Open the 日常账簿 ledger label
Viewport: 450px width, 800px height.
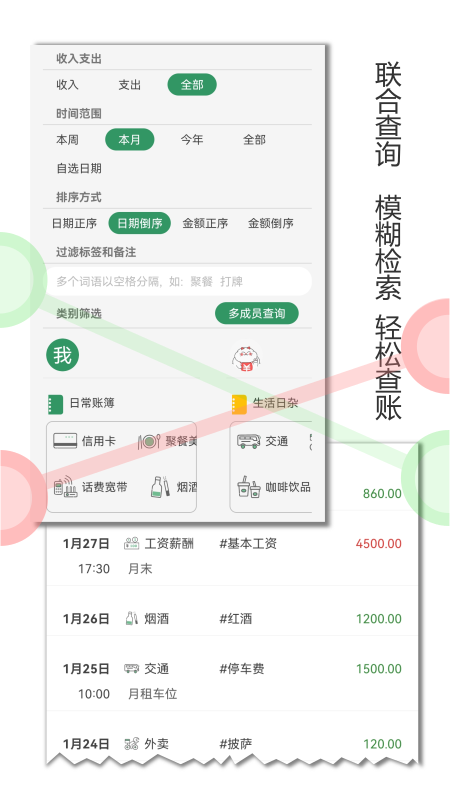92,403
